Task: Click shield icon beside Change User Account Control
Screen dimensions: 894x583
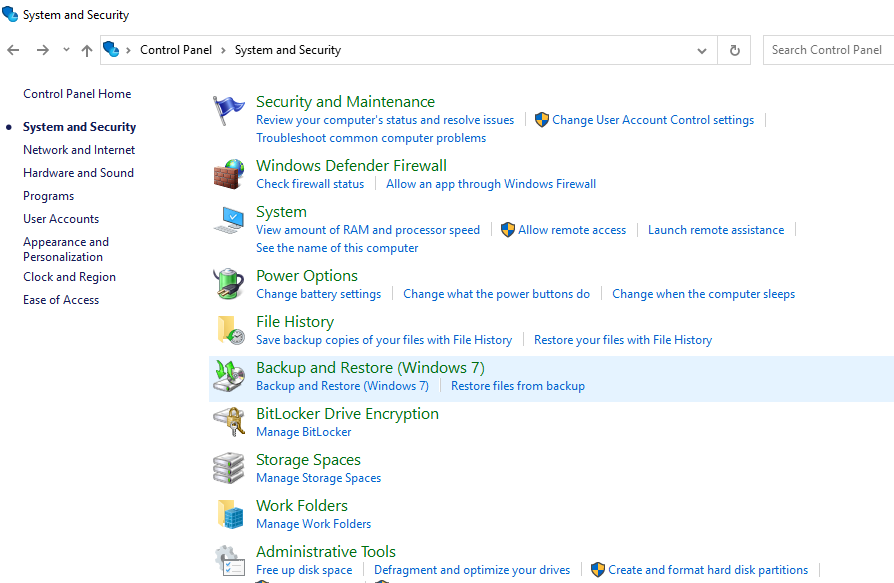Action: tap(542, 120)
